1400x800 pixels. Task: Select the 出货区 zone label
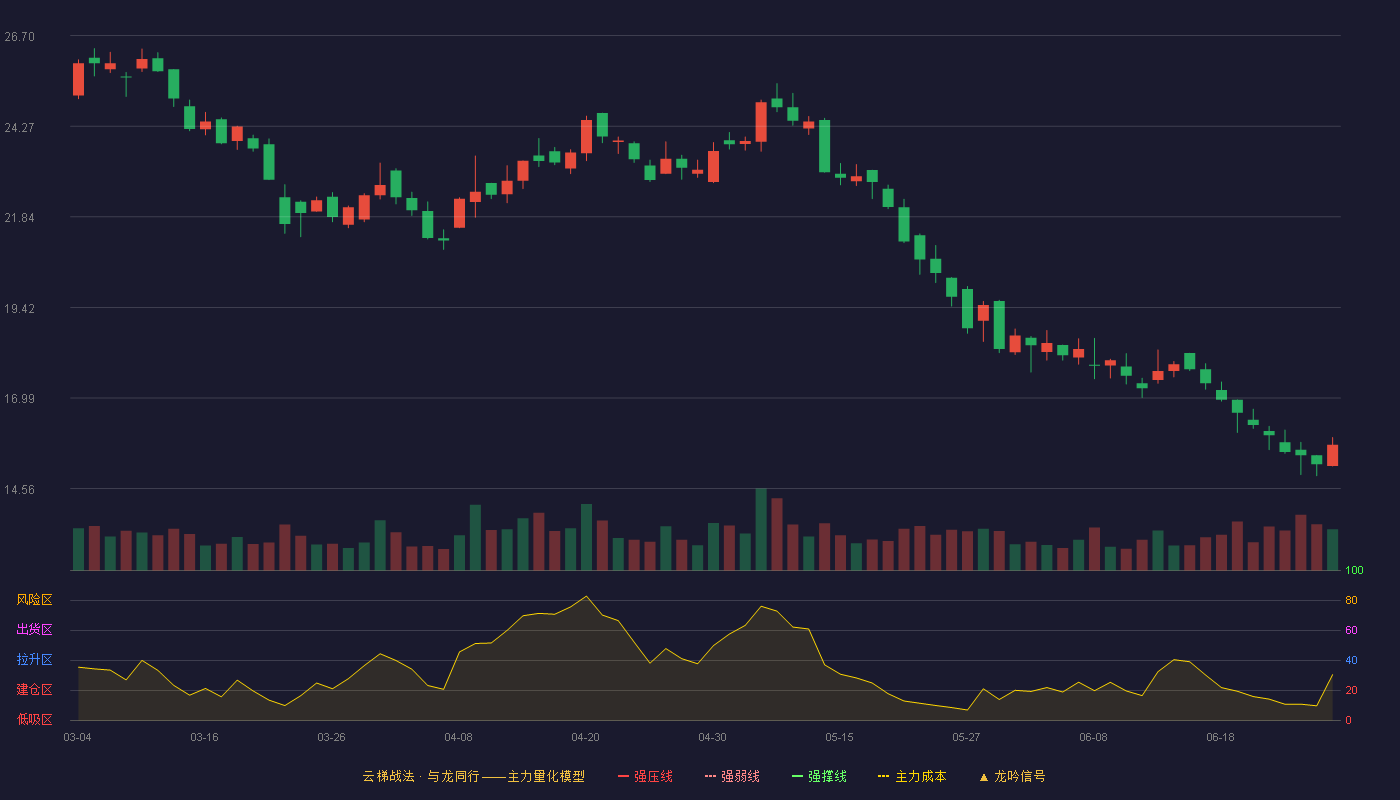[34, 630]
